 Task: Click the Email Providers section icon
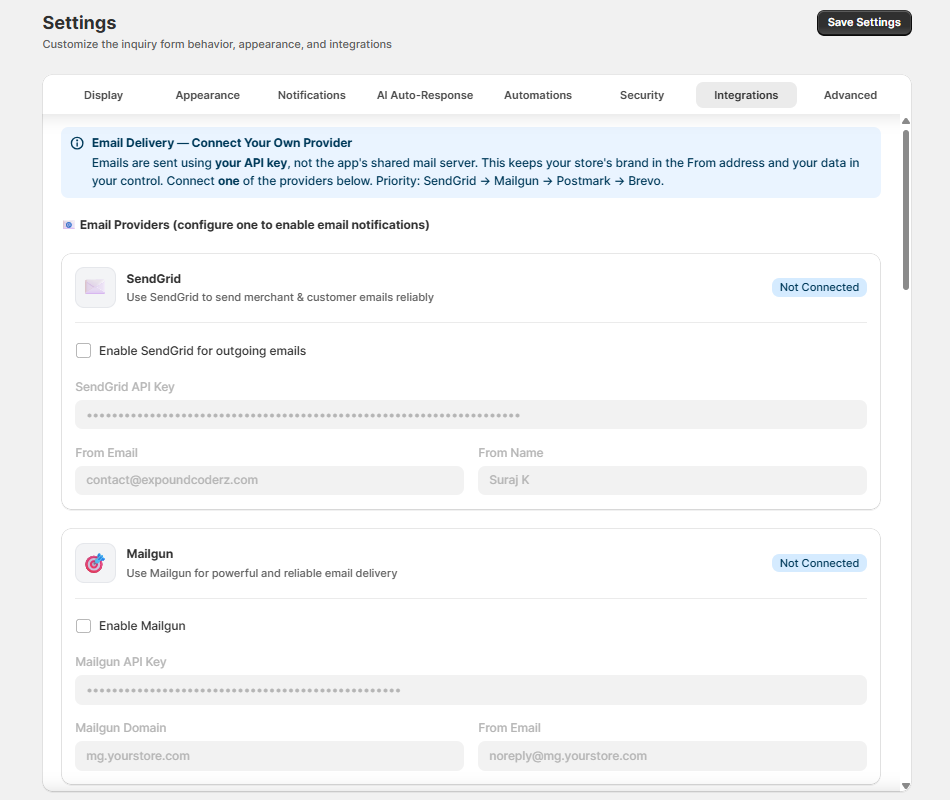pyautogui.click(x=68, y=225)
